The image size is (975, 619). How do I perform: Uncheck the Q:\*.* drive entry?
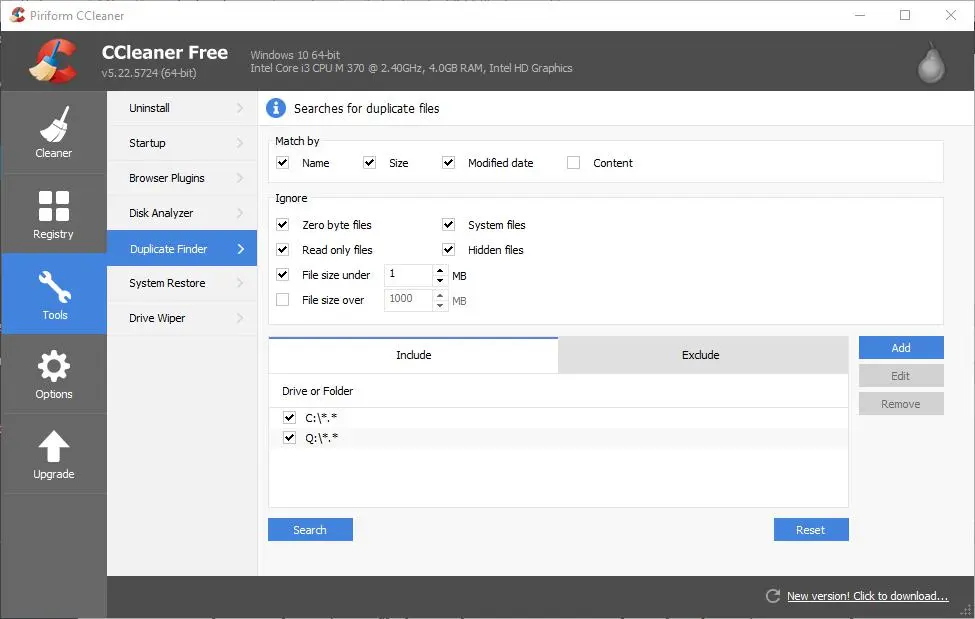pyautogui.click(x=289, y=437)
